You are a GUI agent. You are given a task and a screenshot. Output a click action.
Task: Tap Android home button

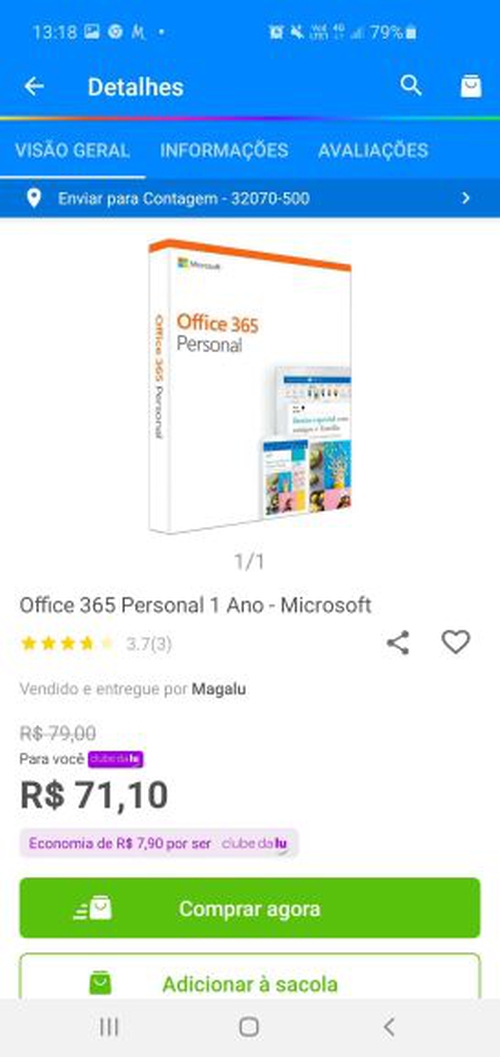(x=249, y=1027)
